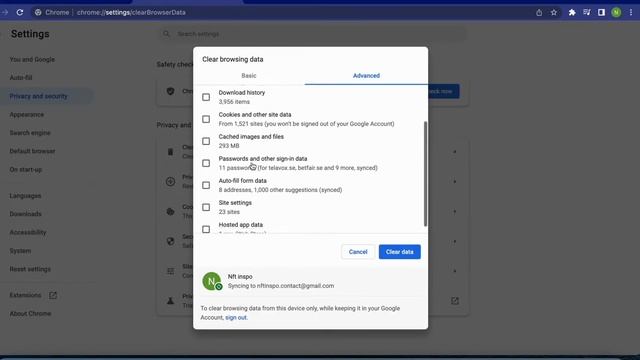Open Languages settings
Image resolution: width=640 pixels, height=360 pixels.
click(25, 196)
